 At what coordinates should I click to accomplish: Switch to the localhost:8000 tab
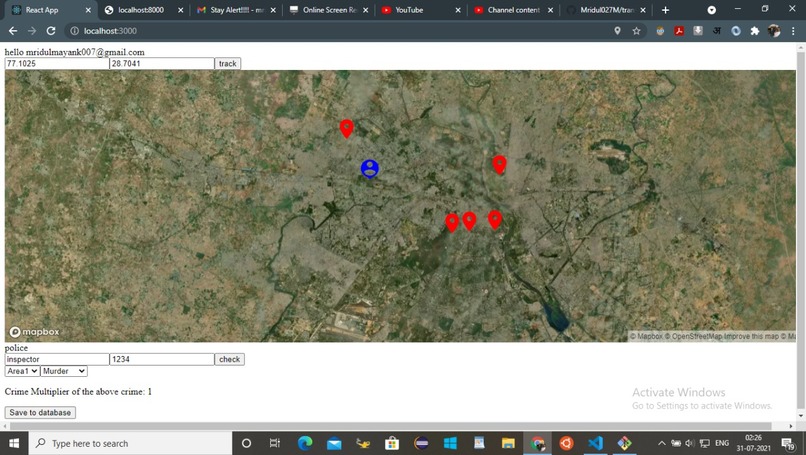pos(143,10)
